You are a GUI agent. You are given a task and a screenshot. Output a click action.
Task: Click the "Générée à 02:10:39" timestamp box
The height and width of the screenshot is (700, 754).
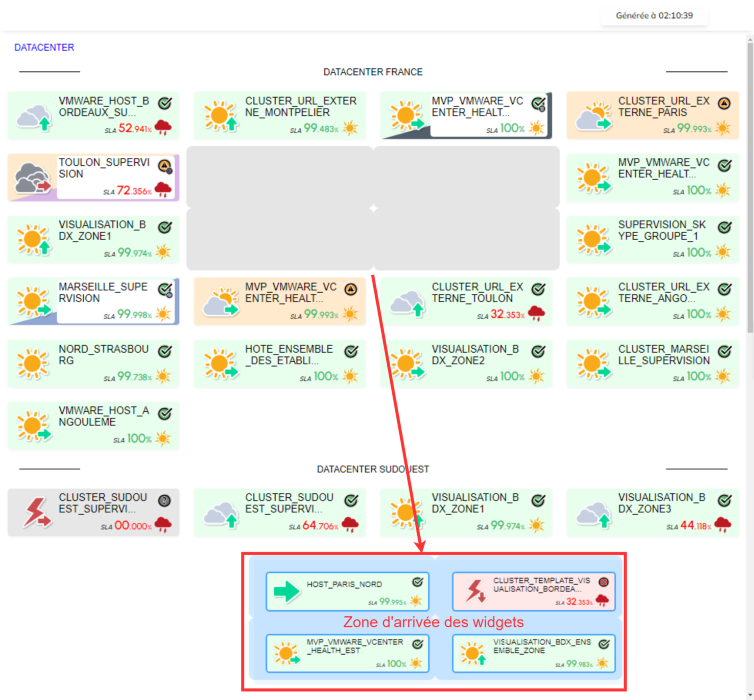(x=655, y=16)
